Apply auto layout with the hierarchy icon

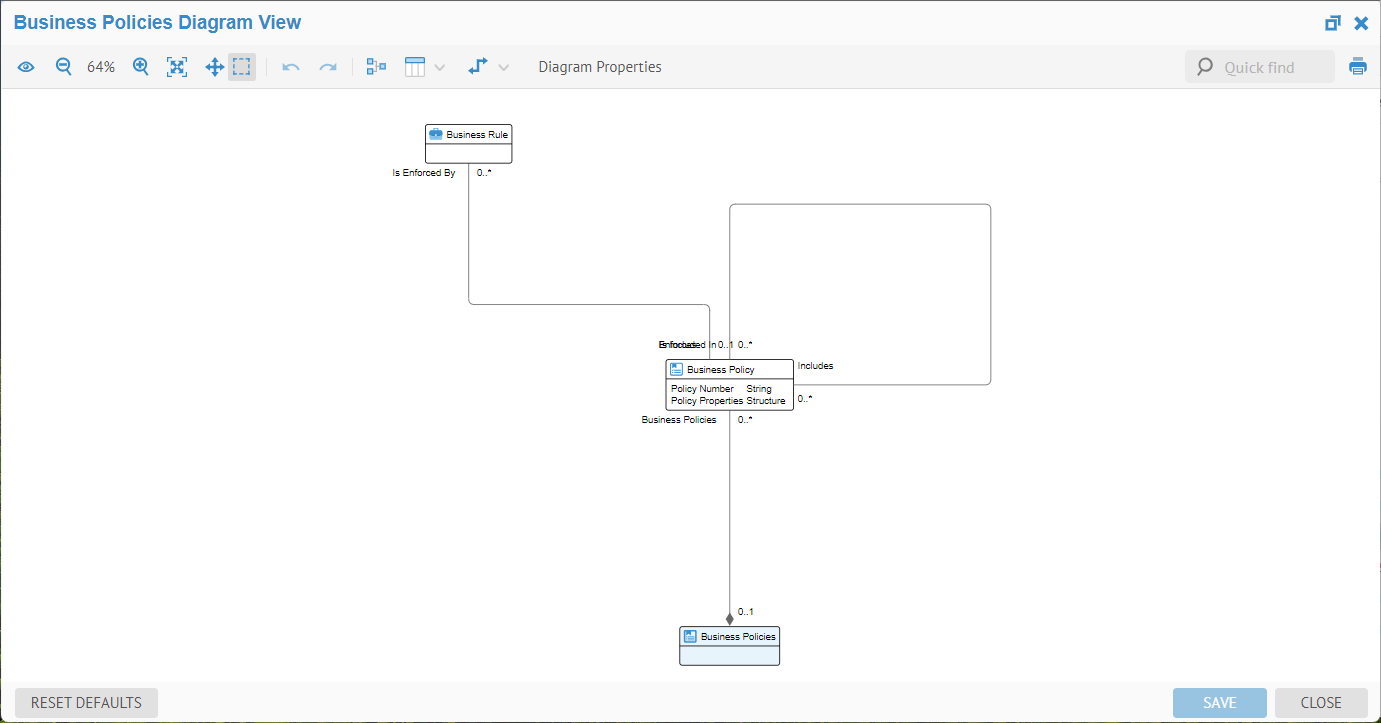coord(376,67)
